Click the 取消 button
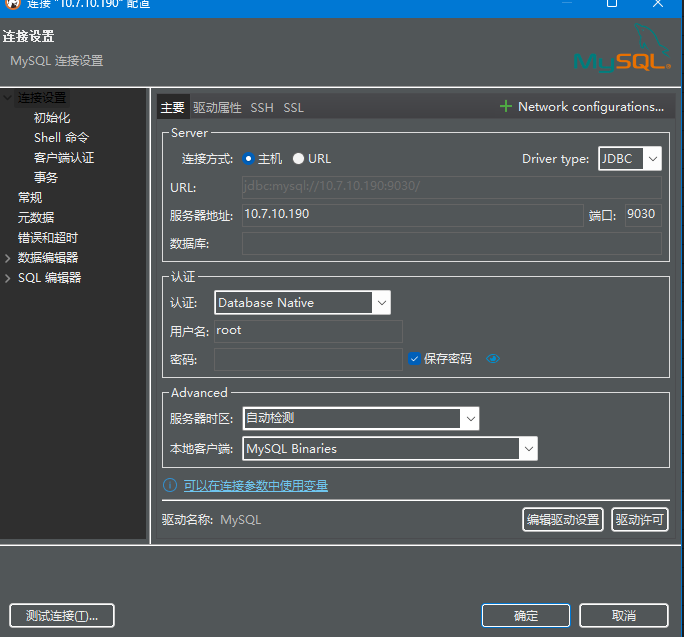684x637 pixels. pos(624,616)
